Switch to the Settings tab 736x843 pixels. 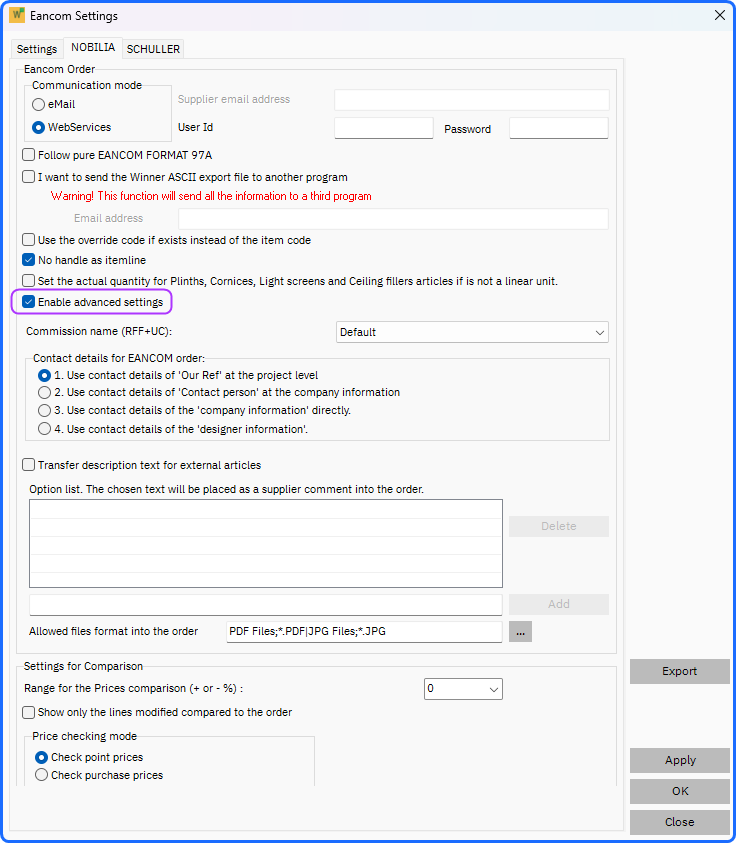tap(37, 49)
